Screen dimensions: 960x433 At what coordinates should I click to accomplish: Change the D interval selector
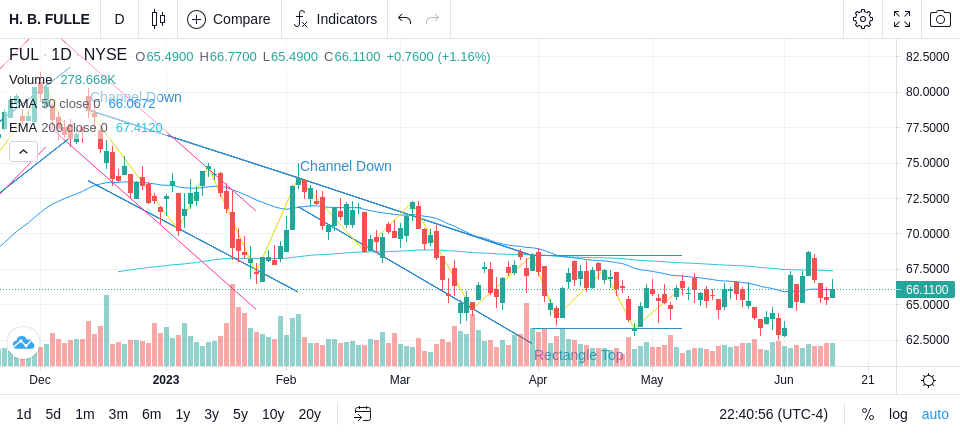click(x=119, y=19)
